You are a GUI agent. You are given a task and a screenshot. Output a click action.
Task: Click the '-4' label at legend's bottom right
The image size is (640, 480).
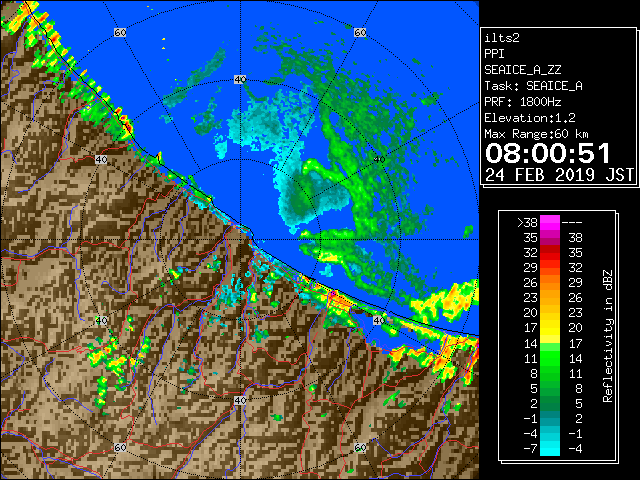[575, 449]
